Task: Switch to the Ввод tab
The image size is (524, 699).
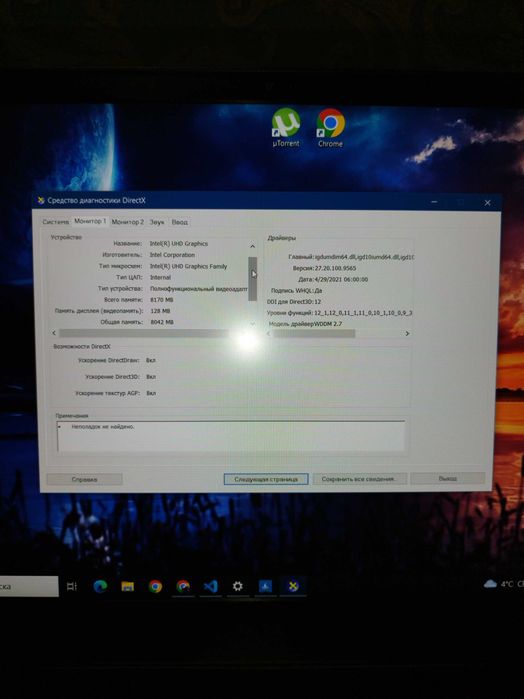Action: pos(180,222)
